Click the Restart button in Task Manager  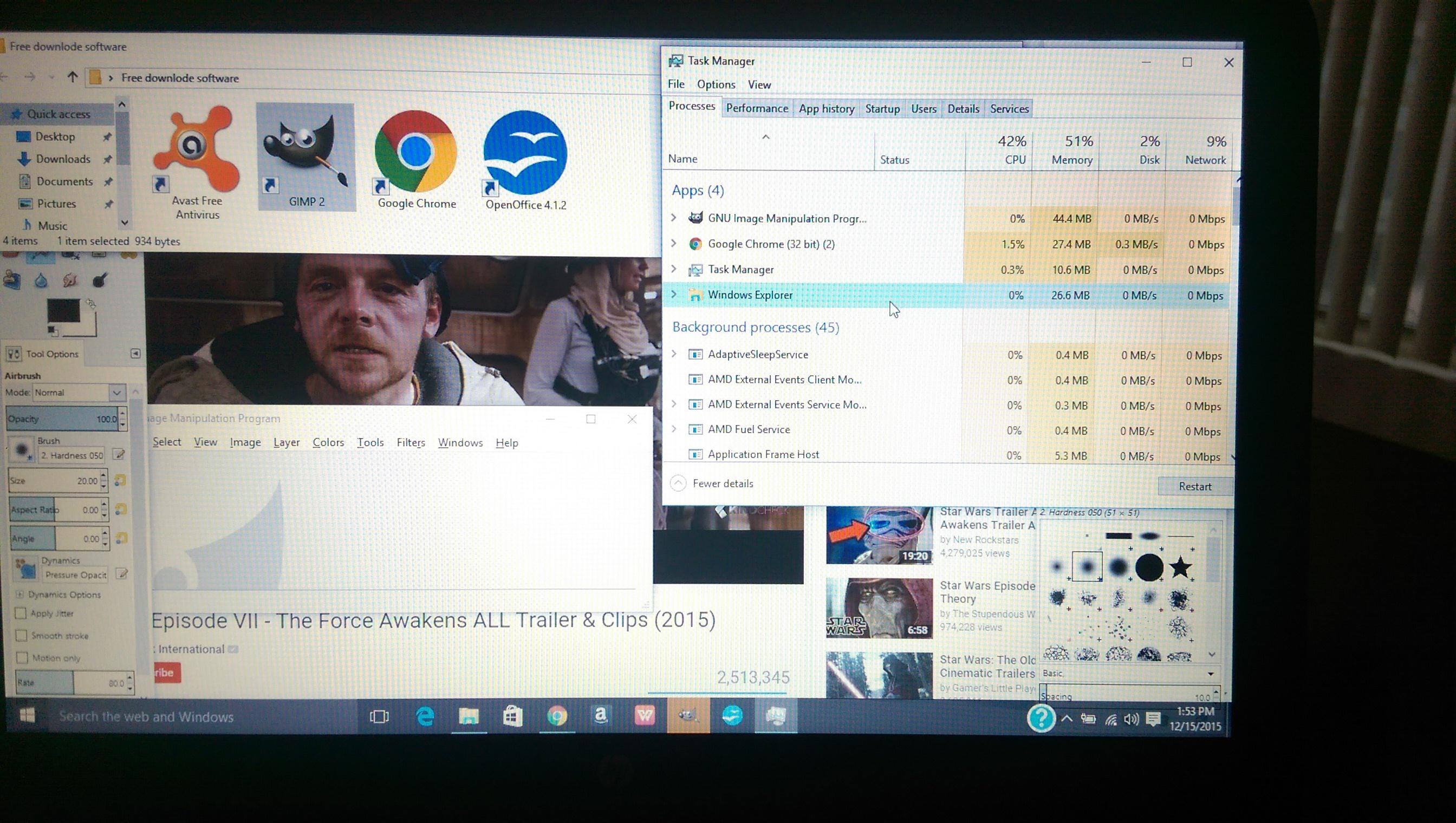click(x=1194, y=486)
